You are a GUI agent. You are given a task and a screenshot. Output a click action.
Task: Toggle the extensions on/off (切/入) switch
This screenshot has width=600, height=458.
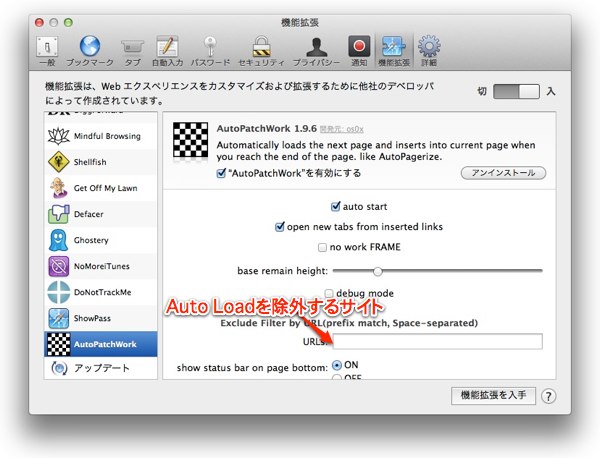click(516, 91)
